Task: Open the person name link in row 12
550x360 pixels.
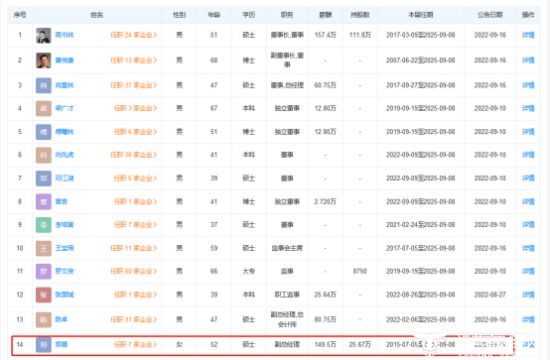Action: click(x=65, y=294)
